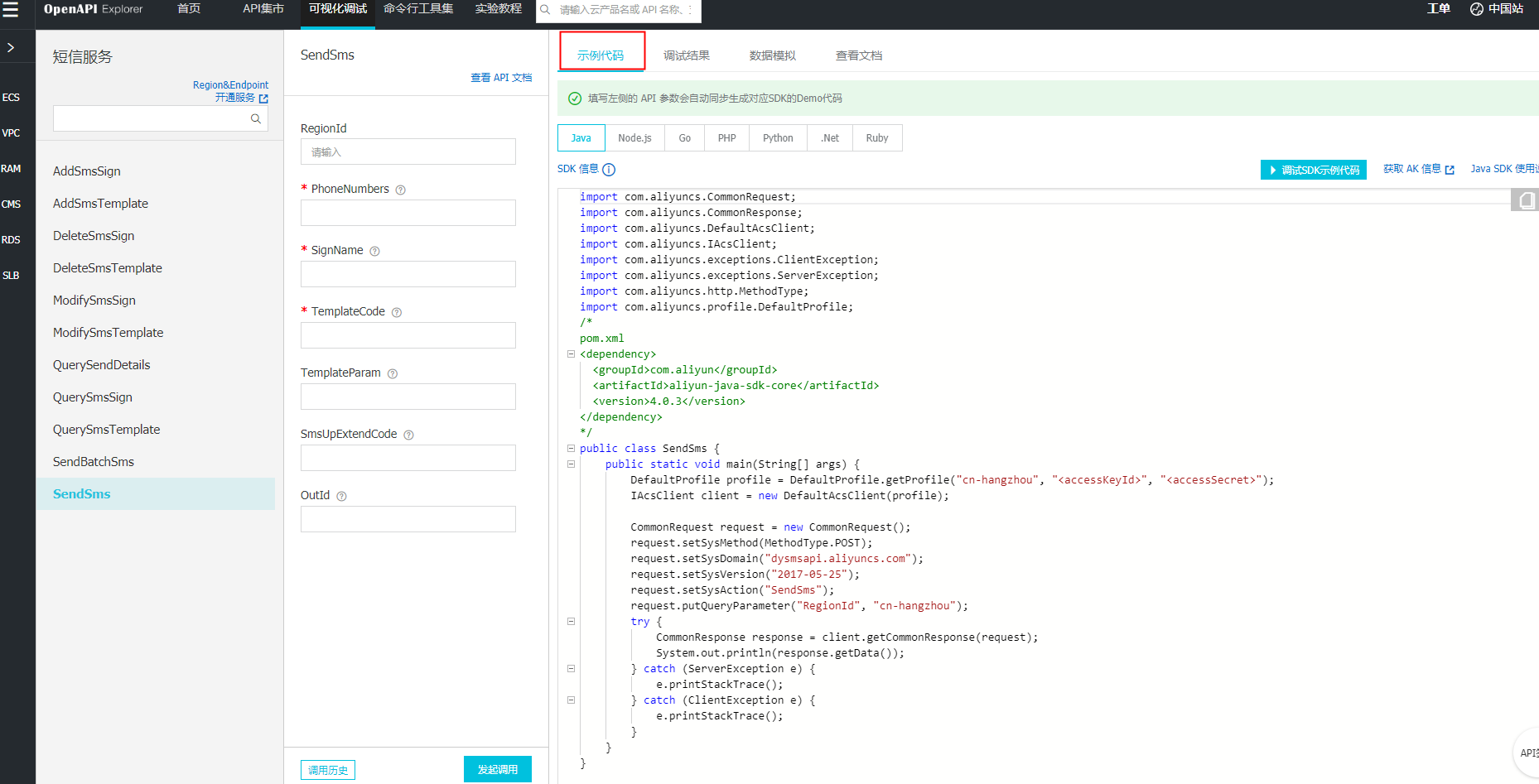The width and height of the screenshot is (1539, 784).
Task: Open SLB in the product sidebar
Action: coord(11,276)
